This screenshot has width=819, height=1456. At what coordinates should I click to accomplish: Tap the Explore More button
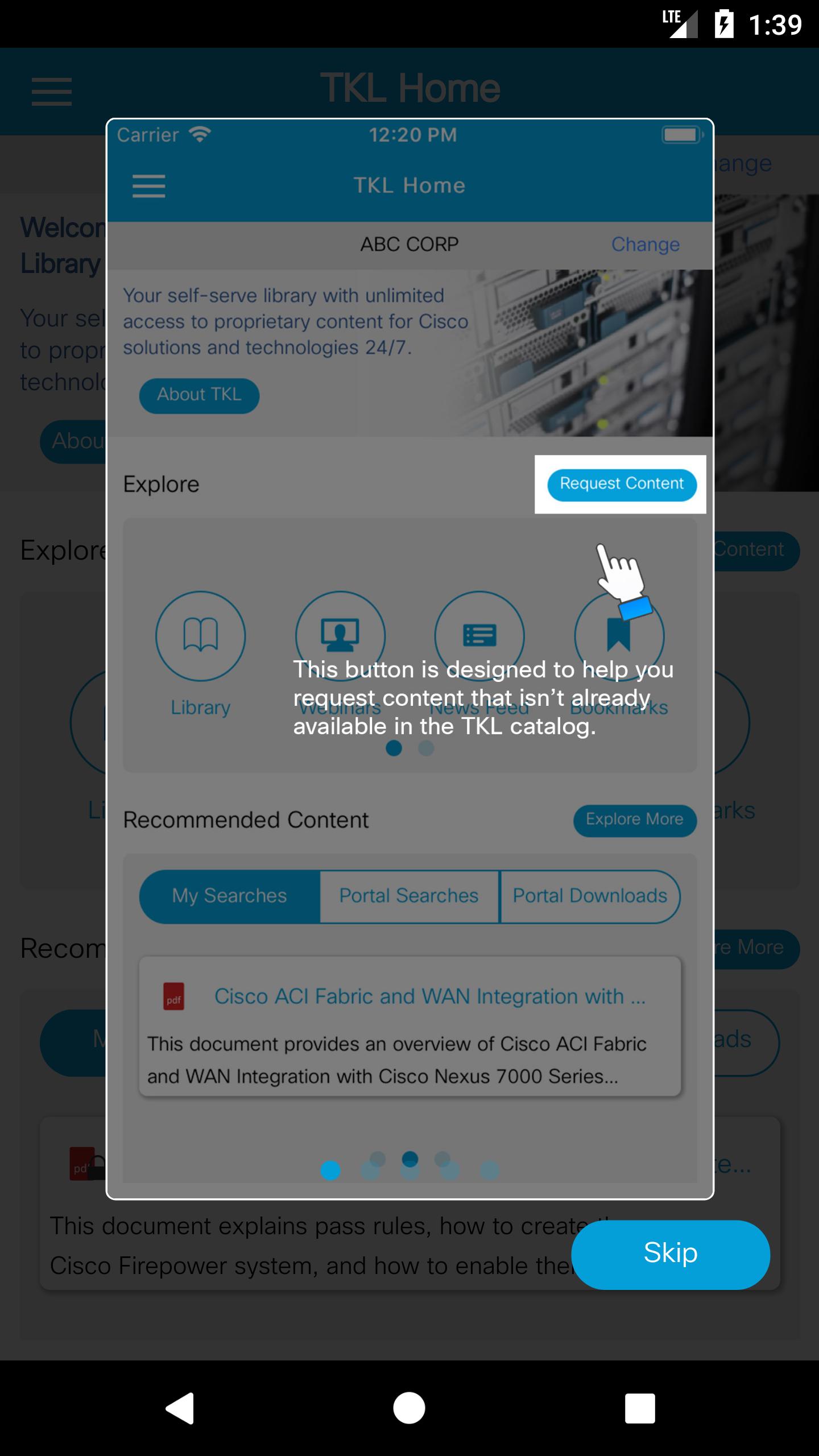(x=635, y=820)
